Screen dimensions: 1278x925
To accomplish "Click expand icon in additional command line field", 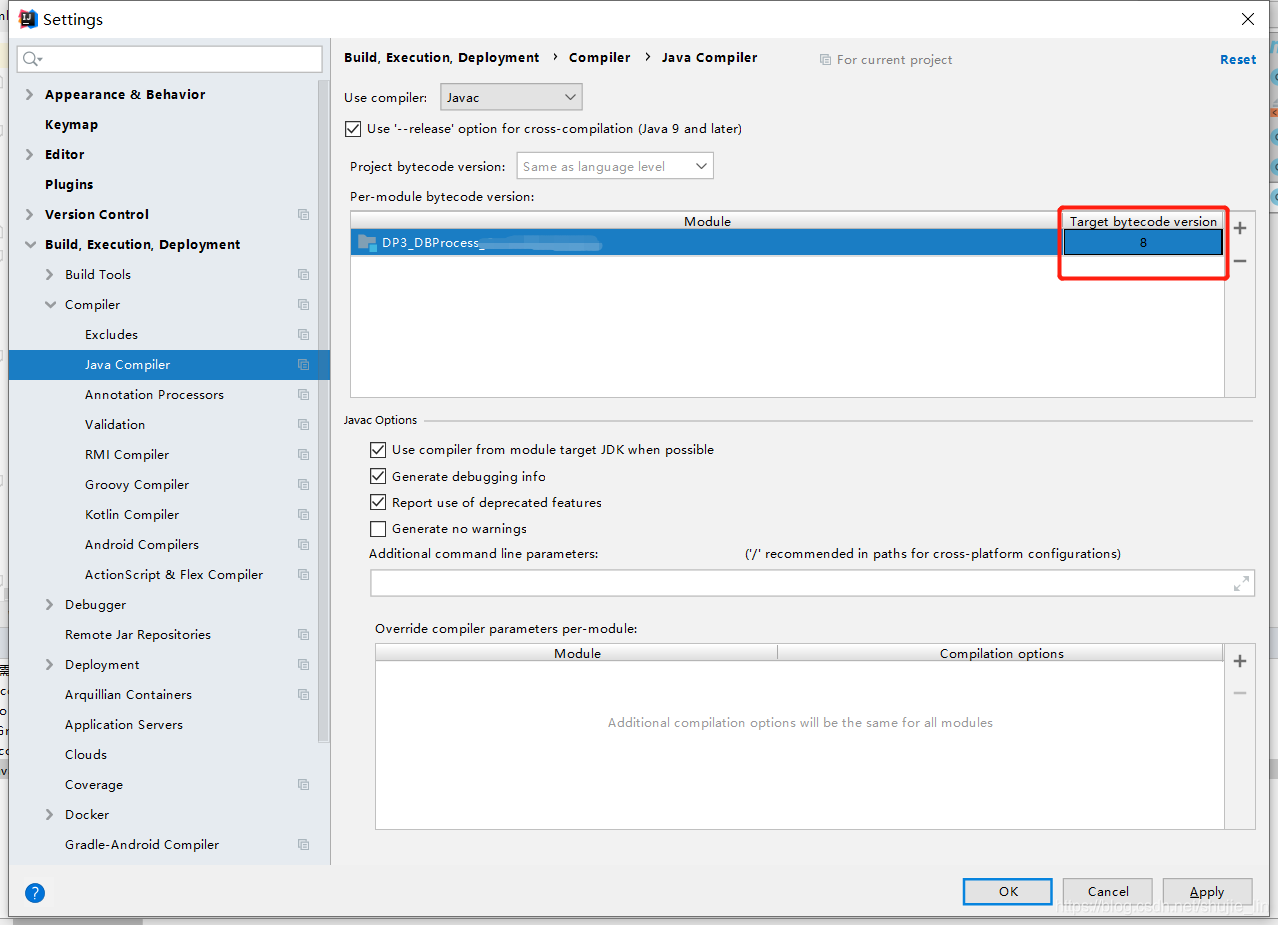I will [1242, 583].
